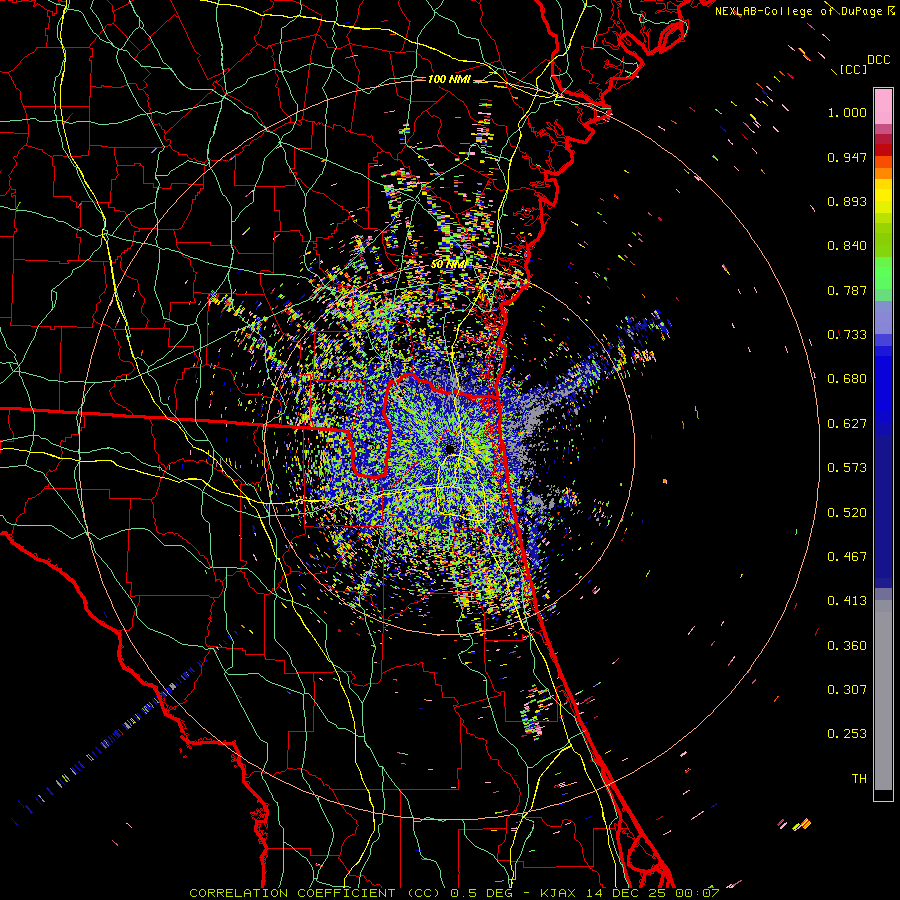The width and height of the screenshot is (900, 900).
Task: Click the 0.787 scale value
Action: [x=847, y=290]
